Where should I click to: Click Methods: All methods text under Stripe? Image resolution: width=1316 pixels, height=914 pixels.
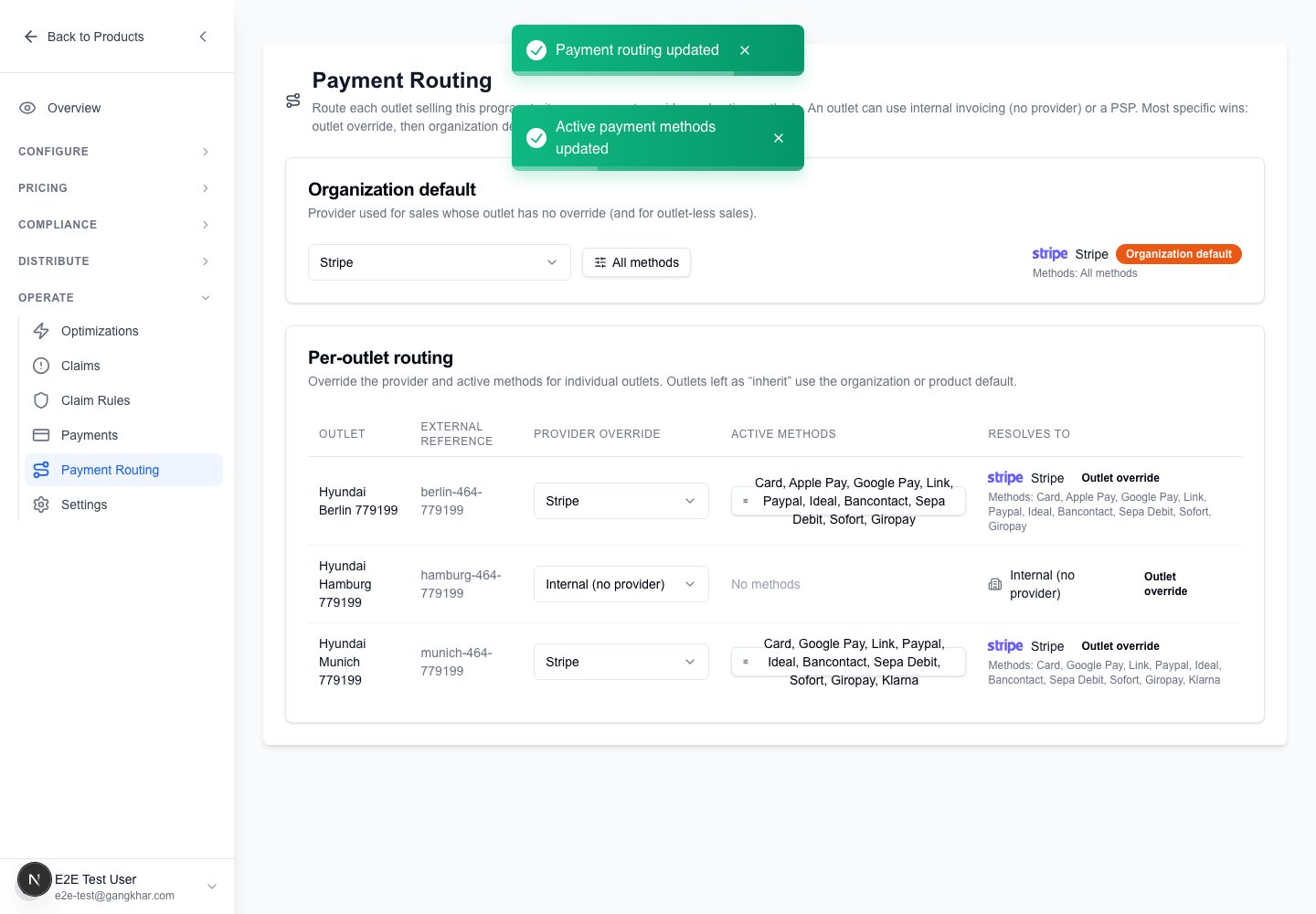pos(1085,273)
